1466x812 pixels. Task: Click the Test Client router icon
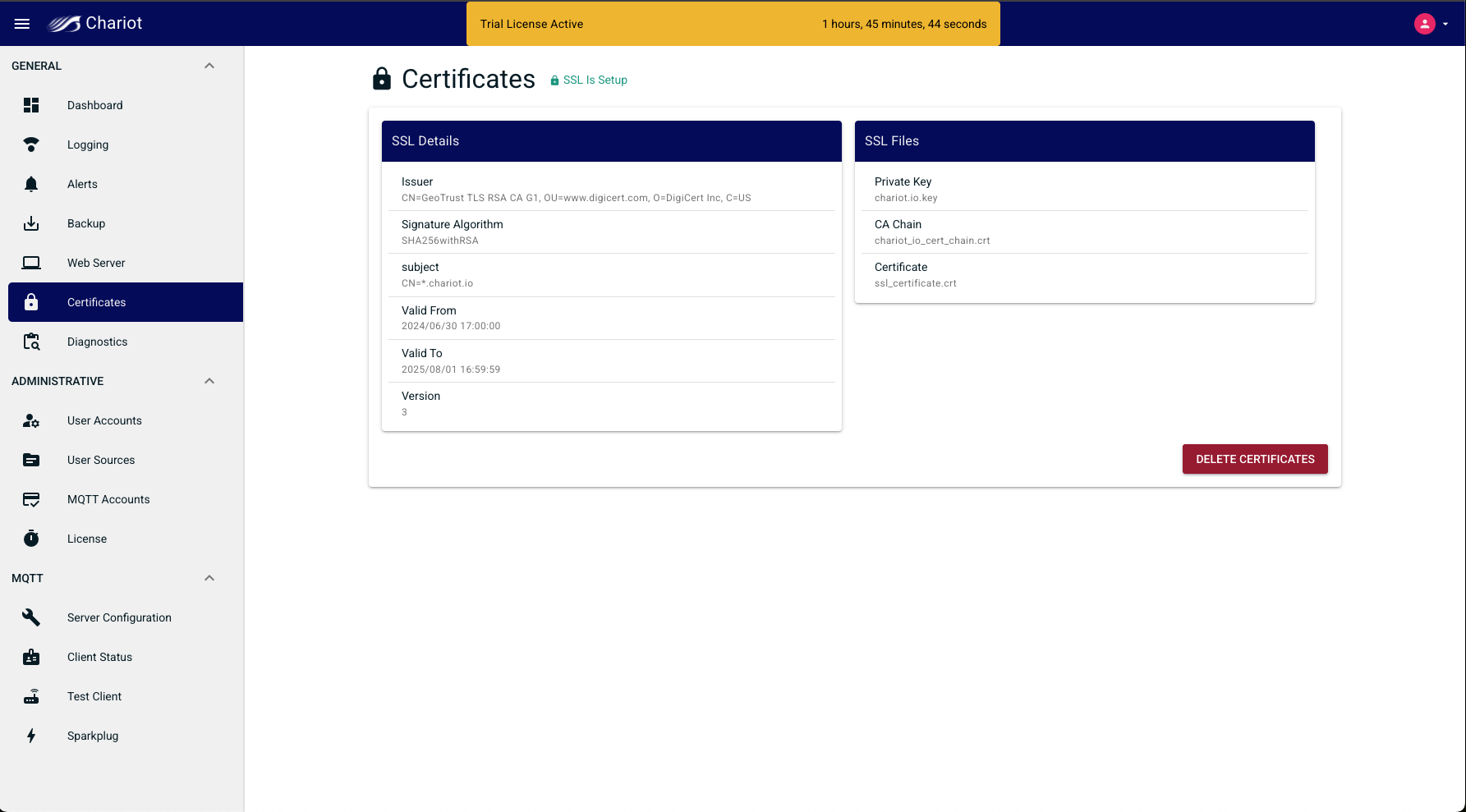[x=31, y=696]
